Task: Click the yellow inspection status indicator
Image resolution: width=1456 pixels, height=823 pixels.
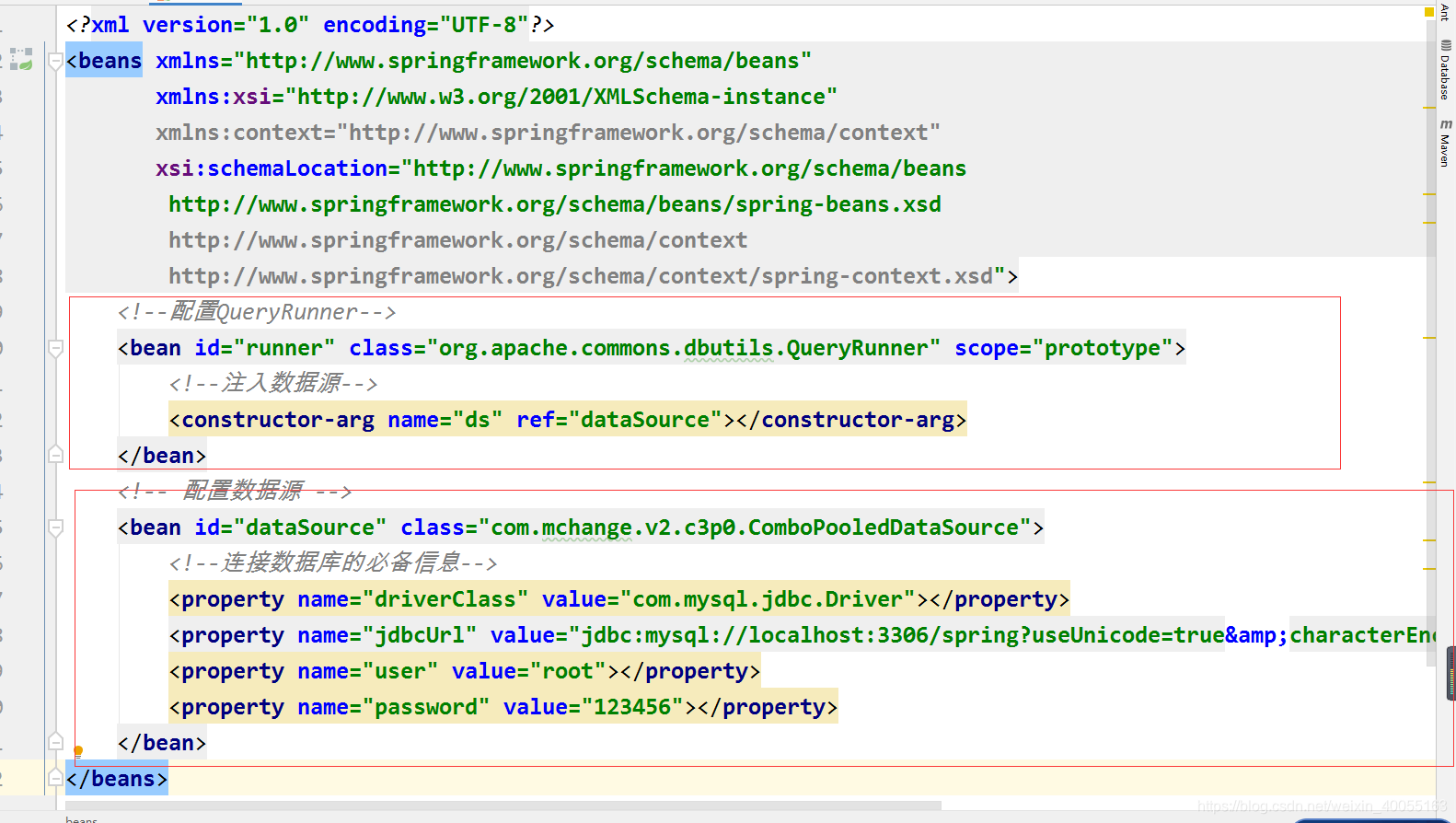Action: point(1429,12)
